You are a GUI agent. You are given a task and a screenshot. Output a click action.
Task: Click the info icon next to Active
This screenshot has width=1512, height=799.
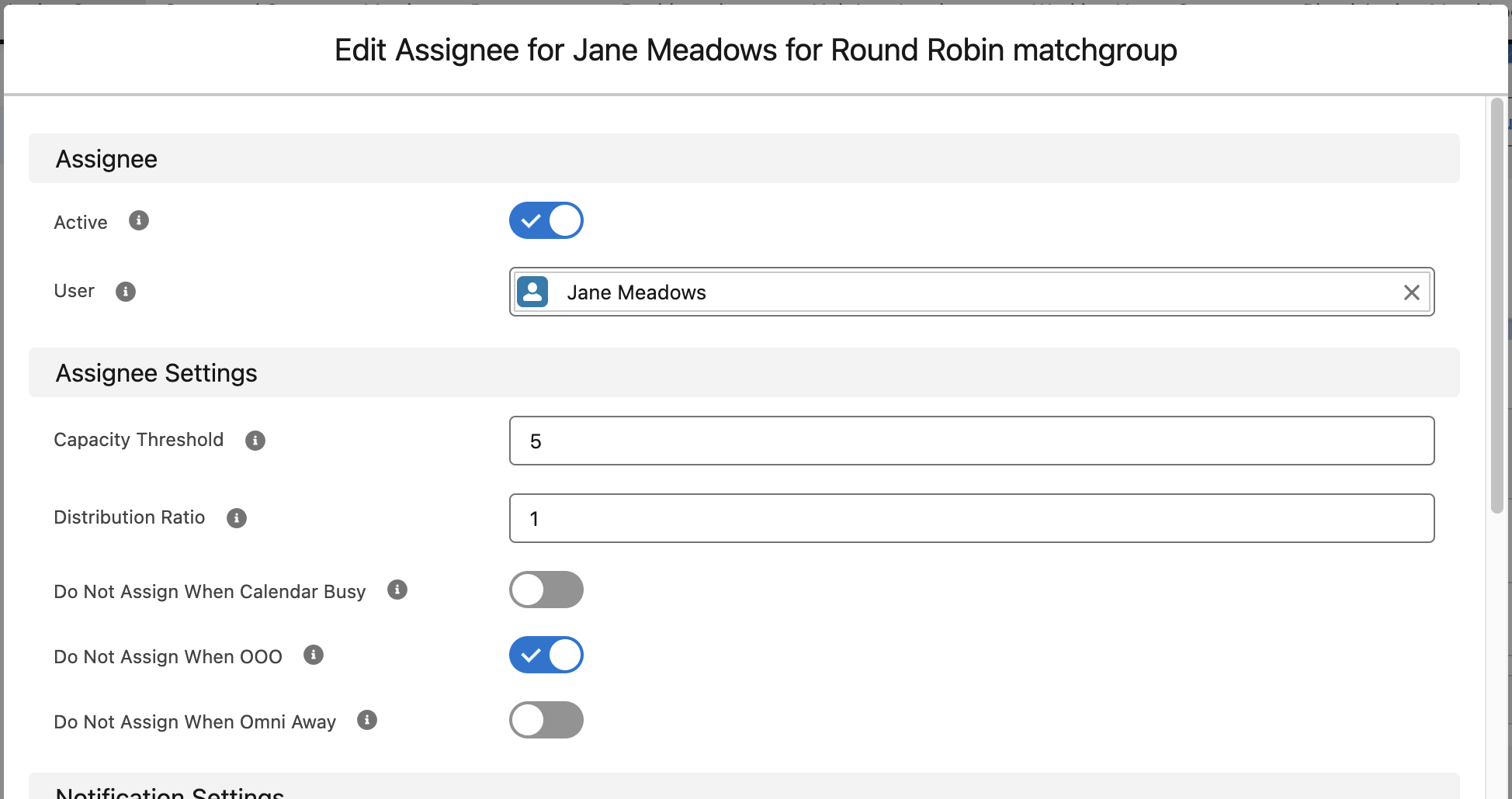[x=139, y=221]
